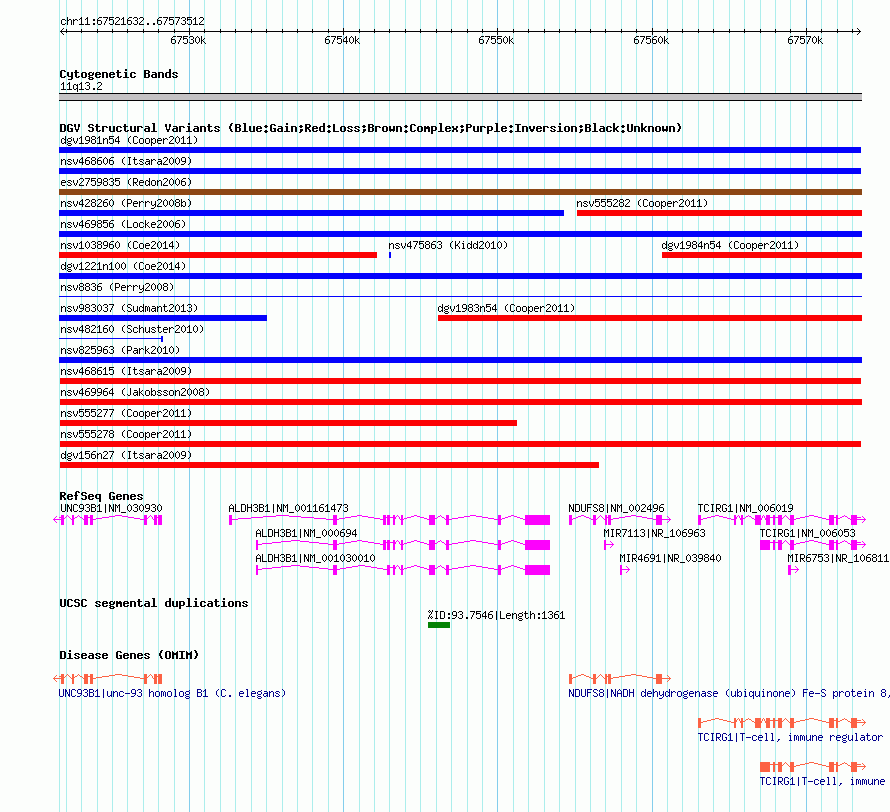Select nsv555277 (Cooper2011) label

point(126,413)
